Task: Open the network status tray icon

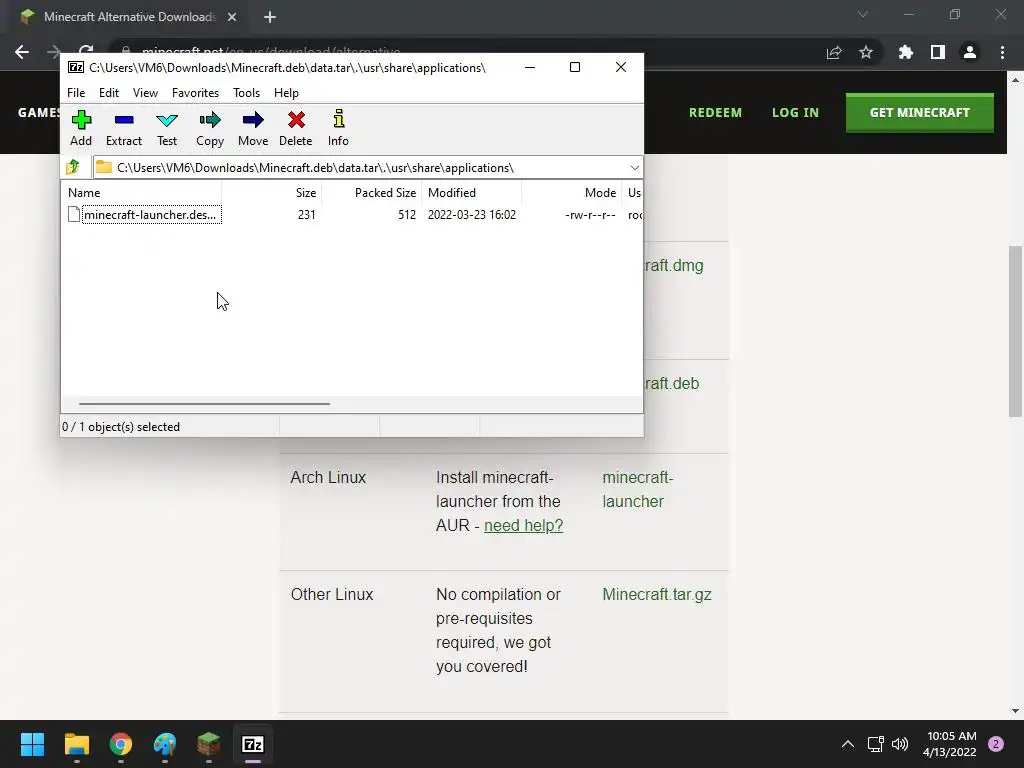Action: click(x=875, y=744)
